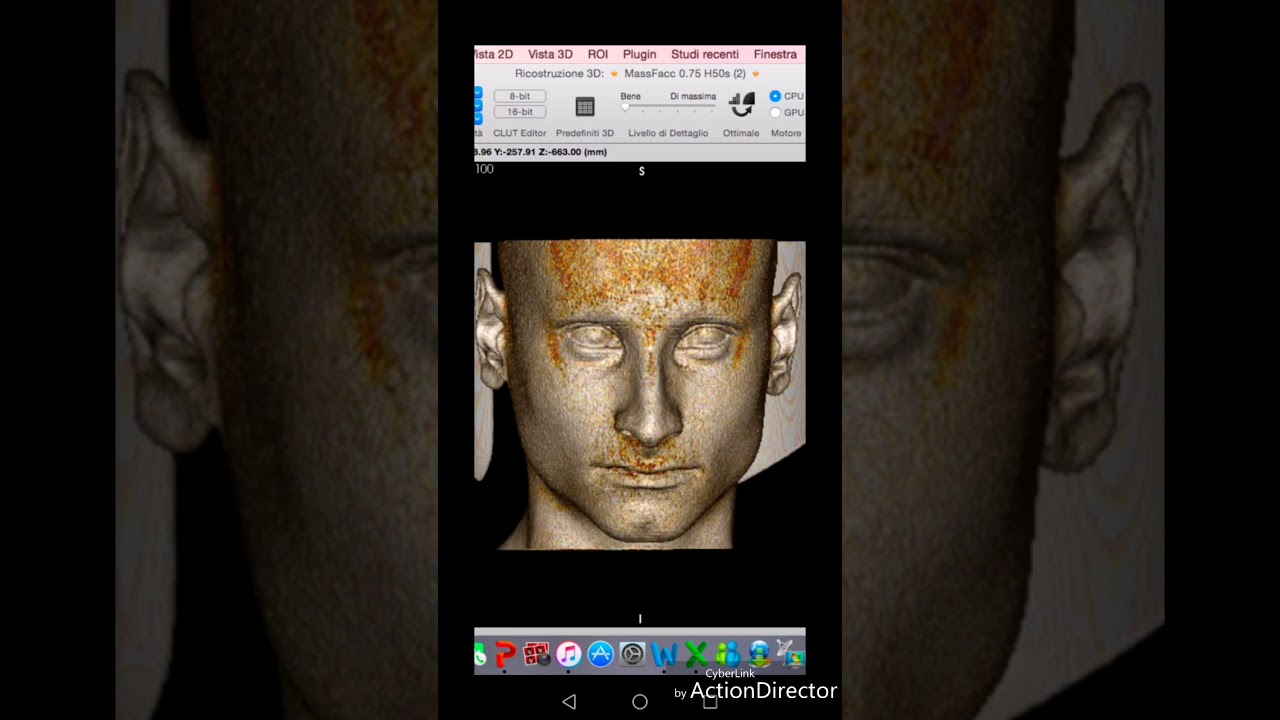Click the 'Di massima' slider label
This screenshot has height=720, width=1280.
693,96
